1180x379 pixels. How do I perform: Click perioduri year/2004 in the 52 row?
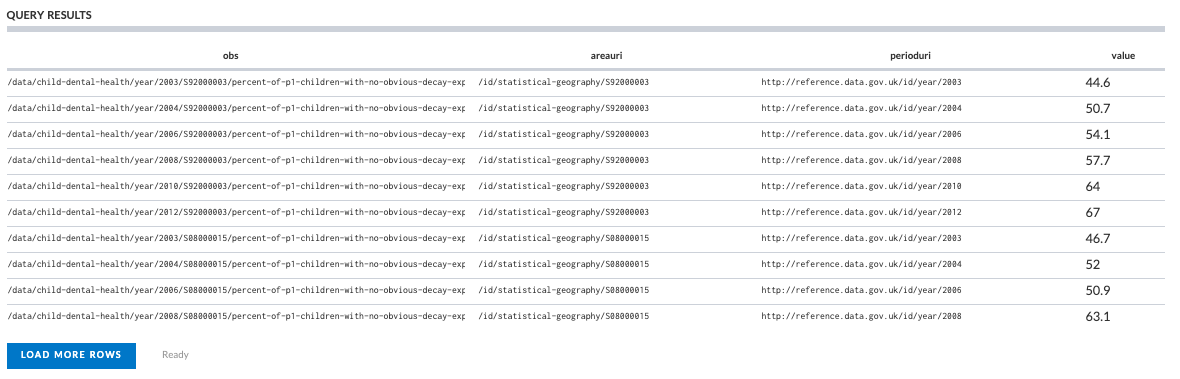pyautogui.click(x=862, y=264)
